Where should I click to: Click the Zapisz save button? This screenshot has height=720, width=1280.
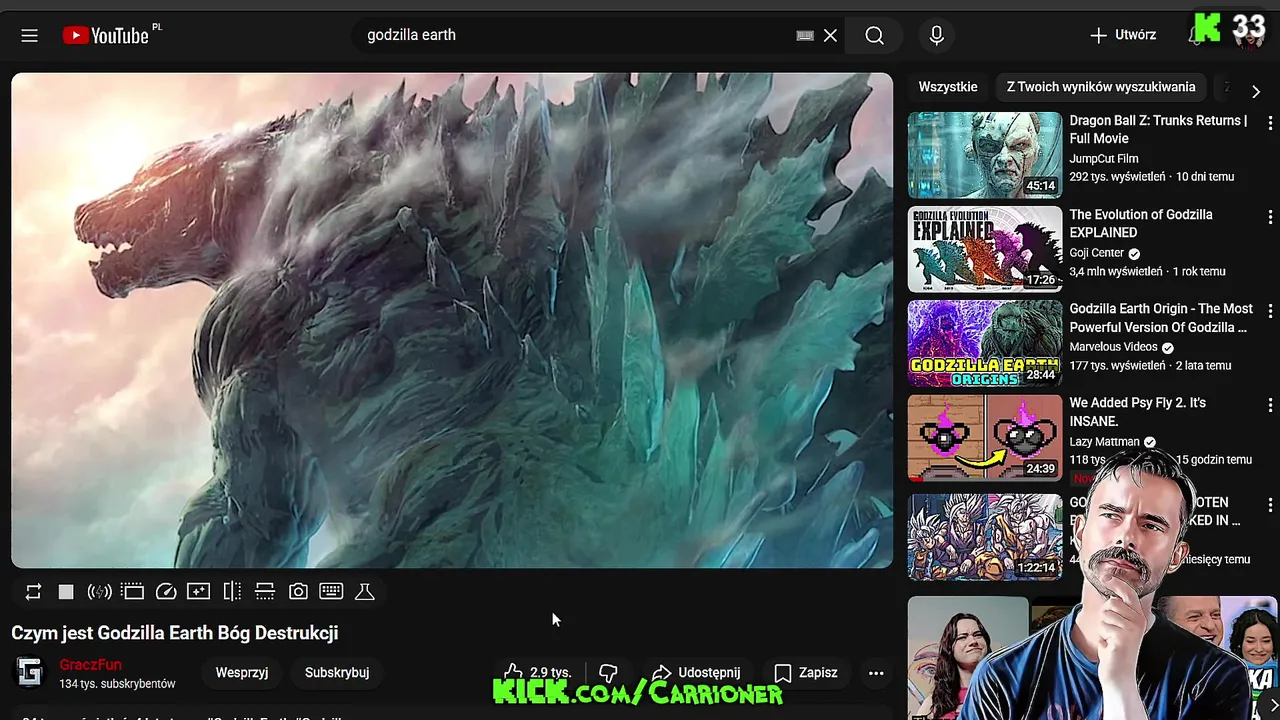(806, 673)
